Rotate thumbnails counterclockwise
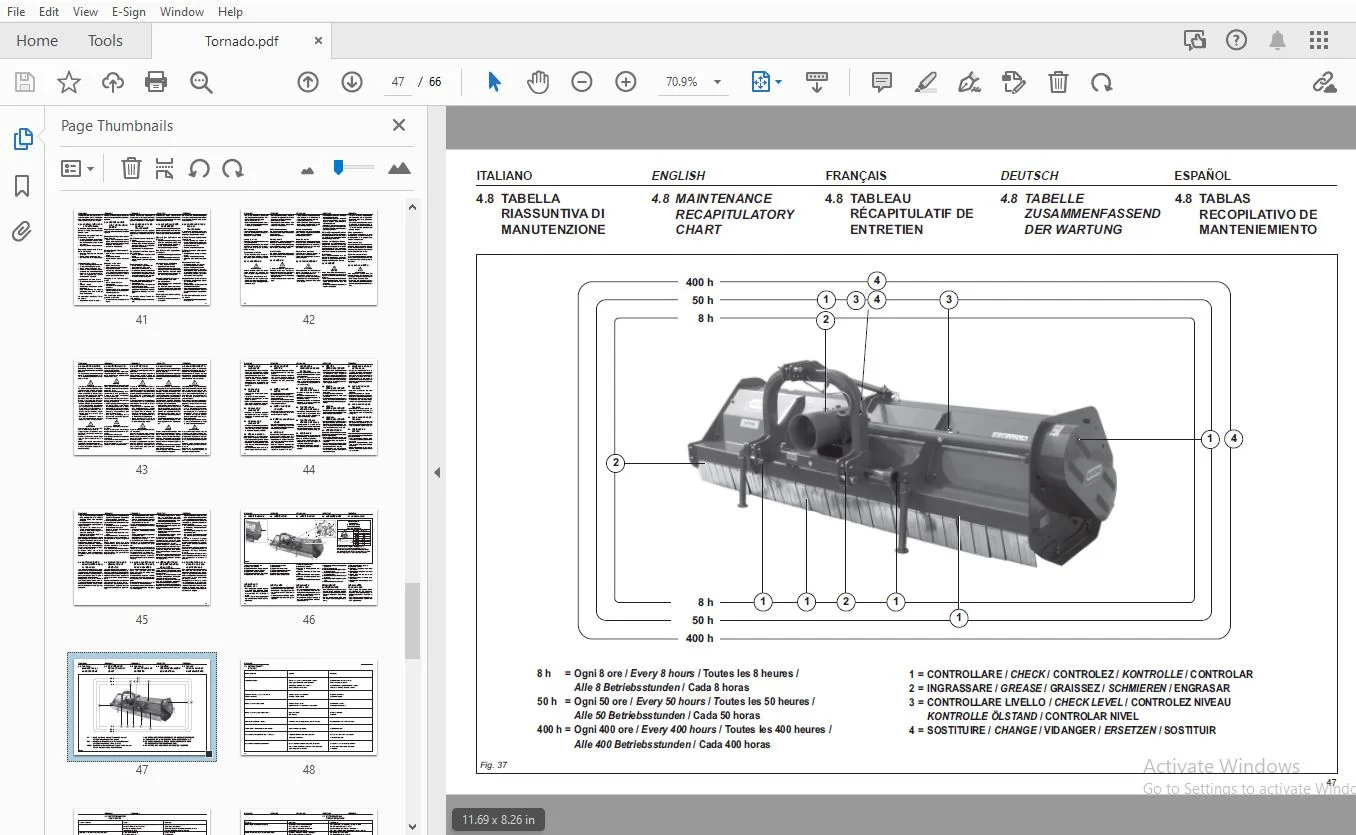This screenshot has width=1356, height=835. (199, 168)
